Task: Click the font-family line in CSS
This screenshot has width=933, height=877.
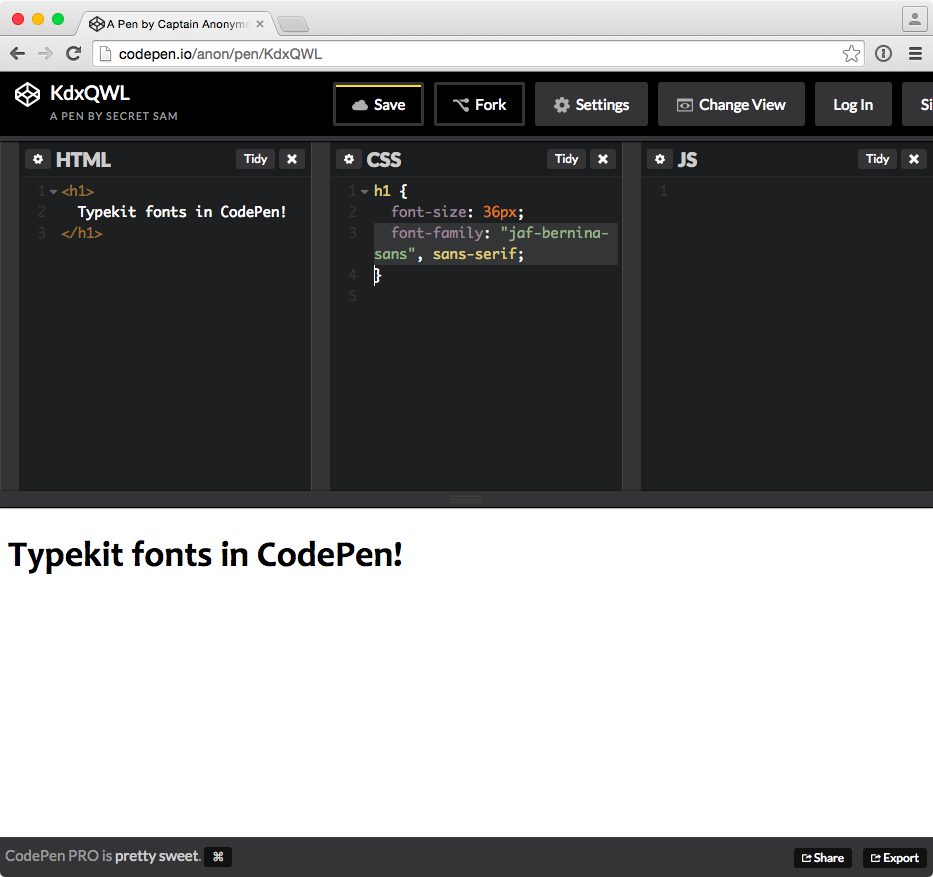Action: [496, 243]
